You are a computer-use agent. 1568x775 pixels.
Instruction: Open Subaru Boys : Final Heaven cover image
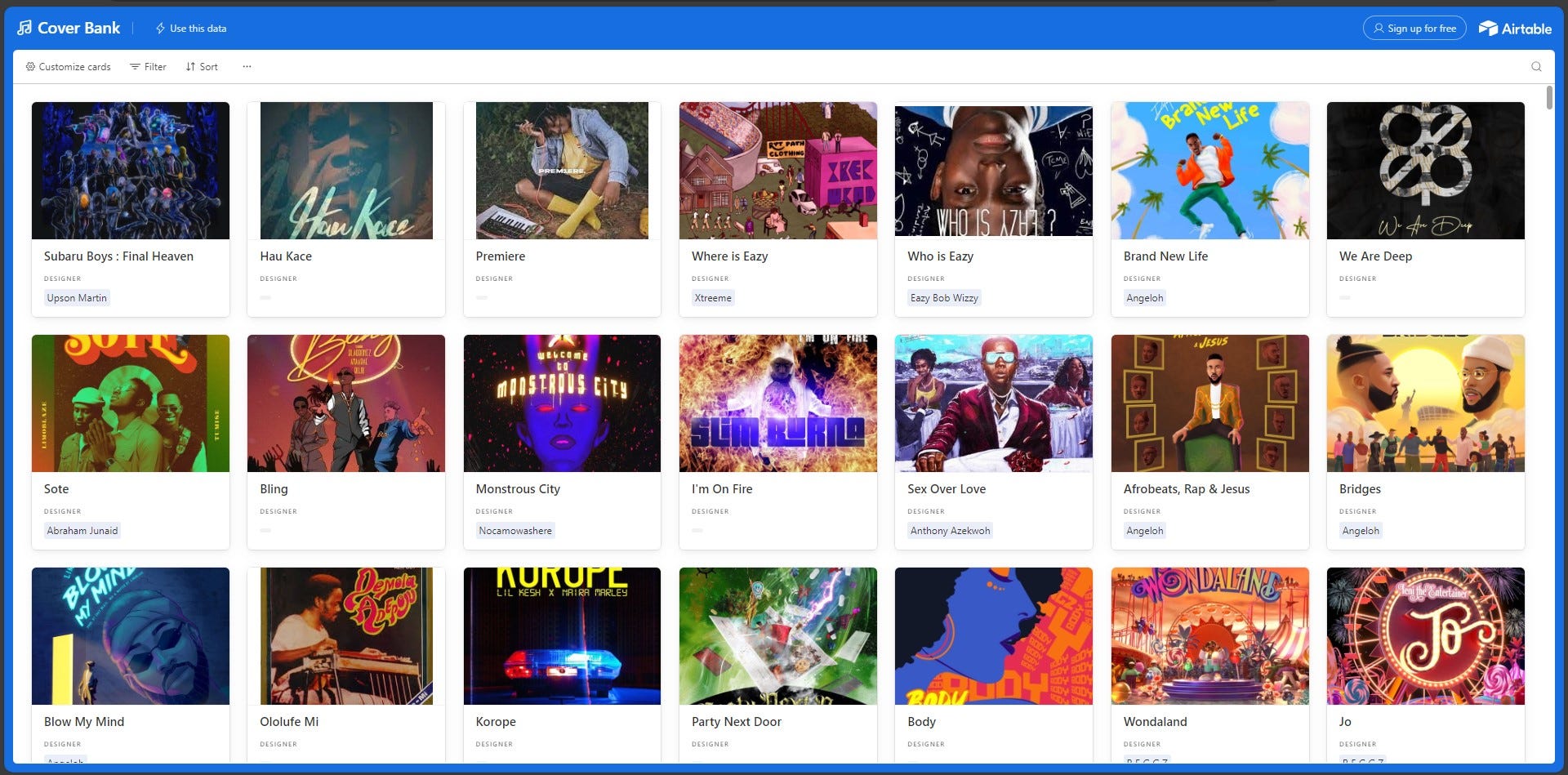(x=131, y=171)
